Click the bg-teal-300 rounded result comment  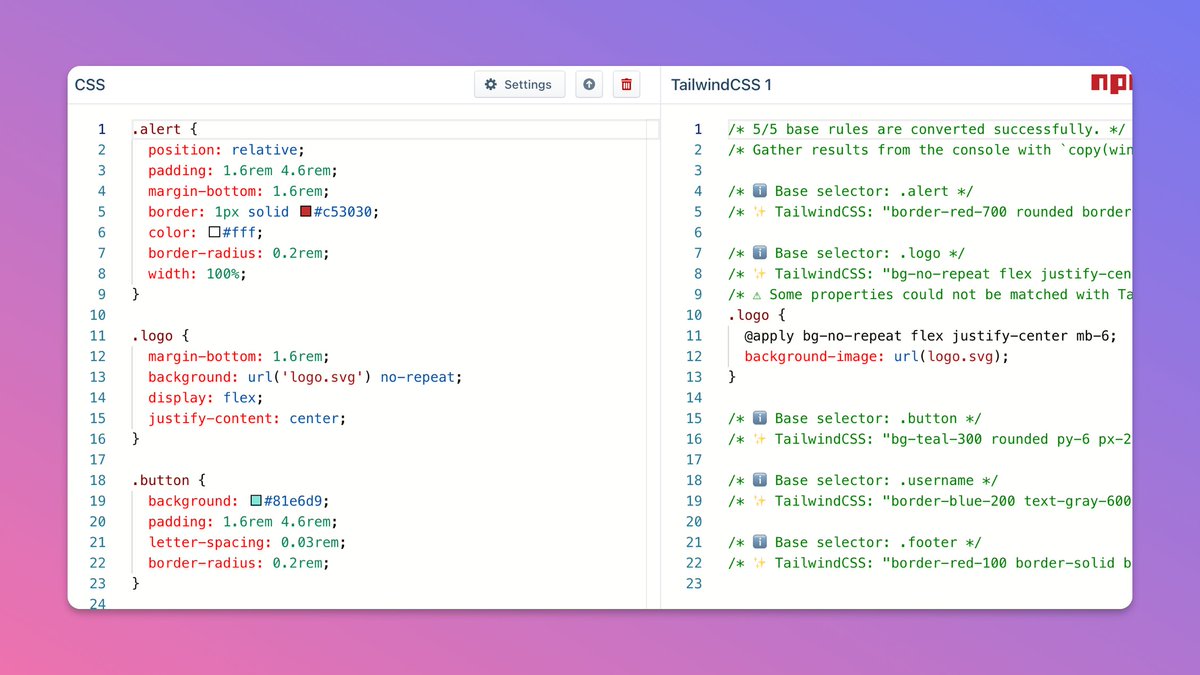(930, 439)
